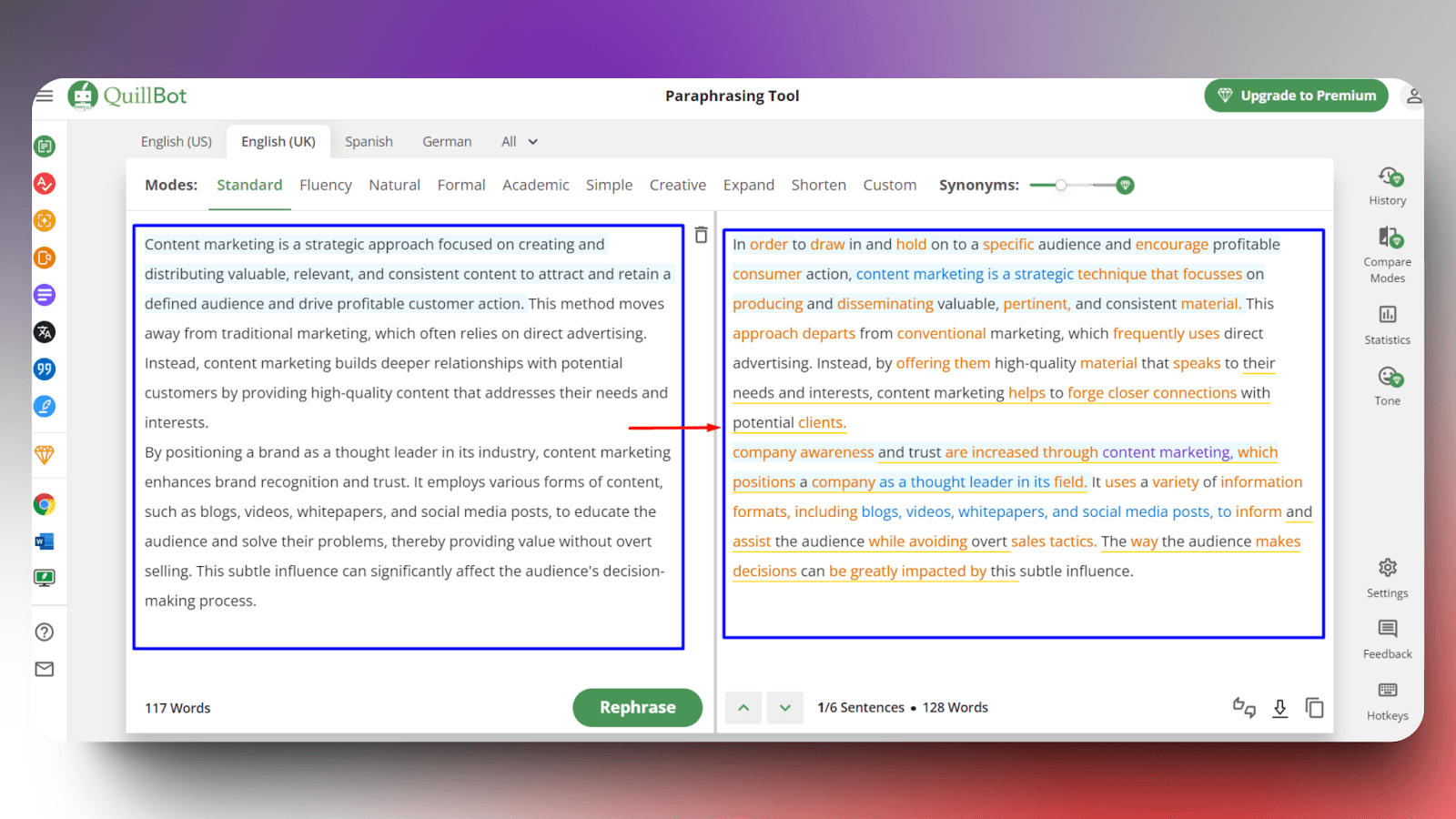Select the Simple mode
Image resolution: width=1456 pixels, height=819 pixels.
(609, 185)
